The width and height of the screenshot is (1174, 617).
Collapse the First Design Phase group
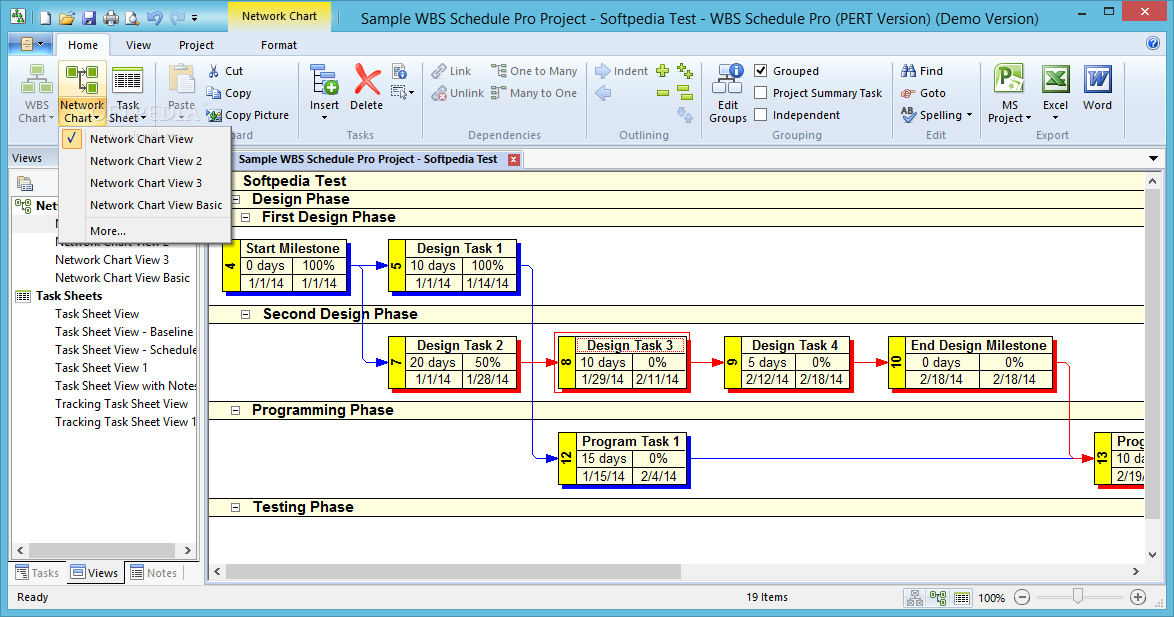pyautogui.click(x=246, y=217)
